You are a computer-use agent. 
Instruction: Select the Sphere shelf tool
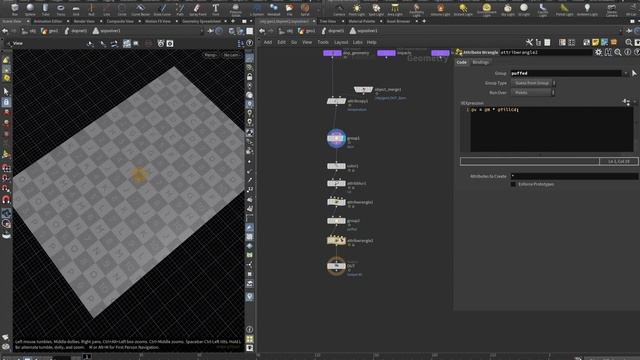pyautogui.click(x=30, y=9)
